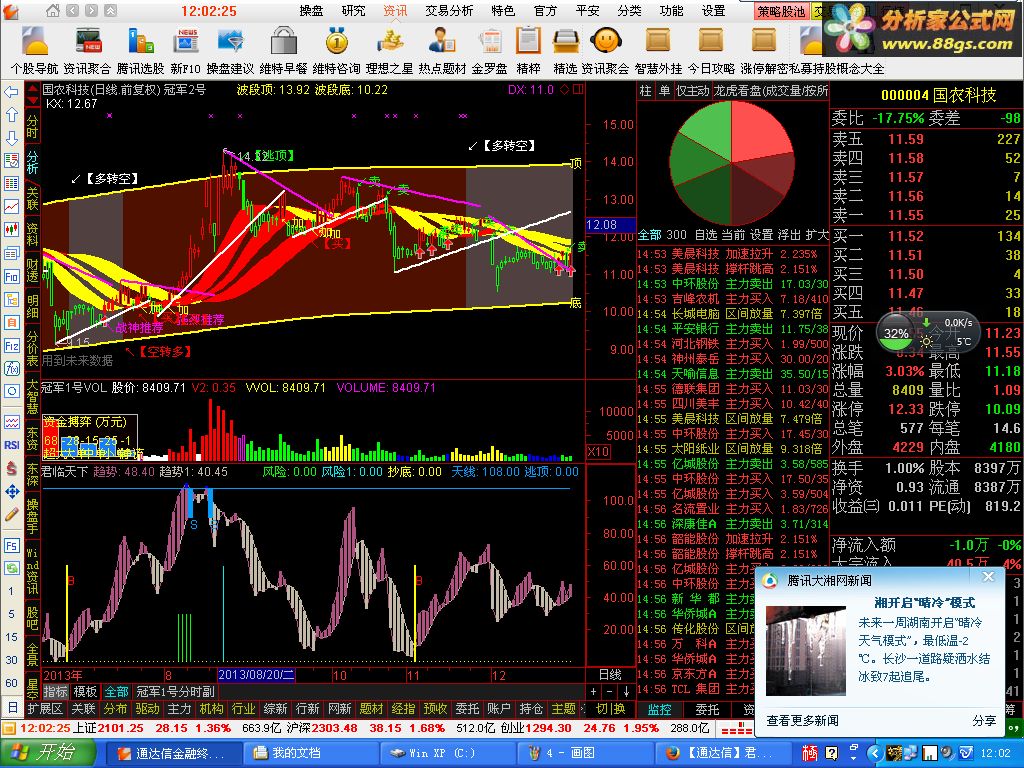Select the RSI indicator sidebar icon

12,445
